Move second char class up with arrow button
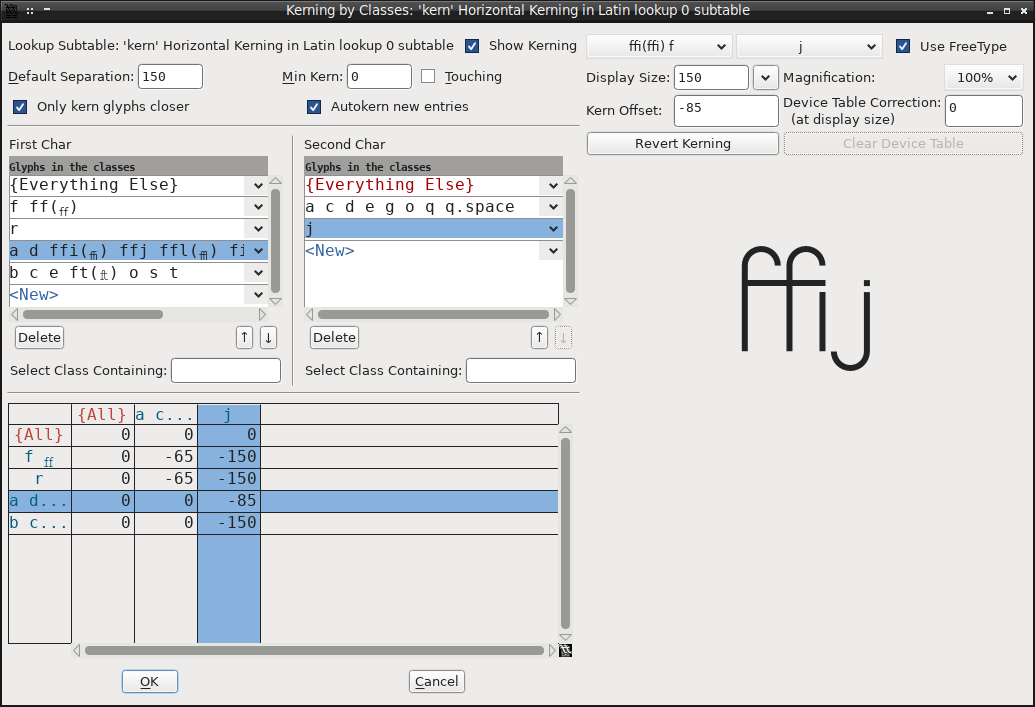 (539, 337)
